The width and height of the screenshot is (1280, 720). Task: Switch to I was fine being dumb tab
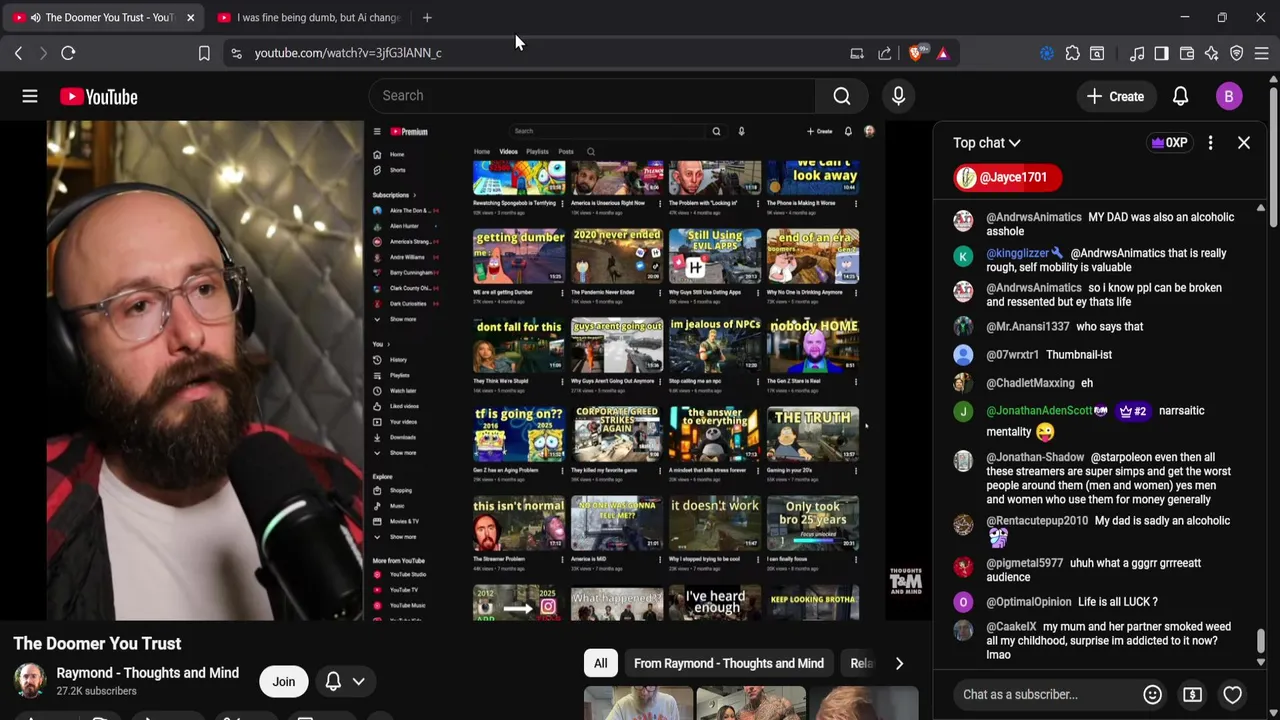(308, 17)
